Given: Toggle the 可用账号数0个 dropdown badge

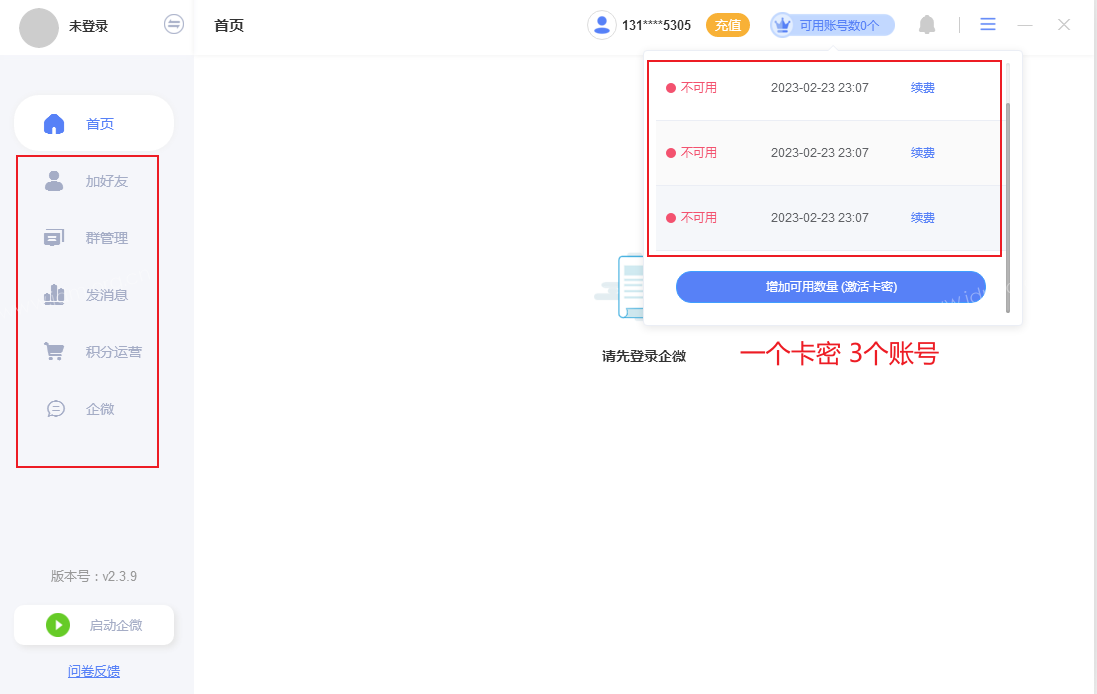Looking at the screenshot, I should click(833, 25).
